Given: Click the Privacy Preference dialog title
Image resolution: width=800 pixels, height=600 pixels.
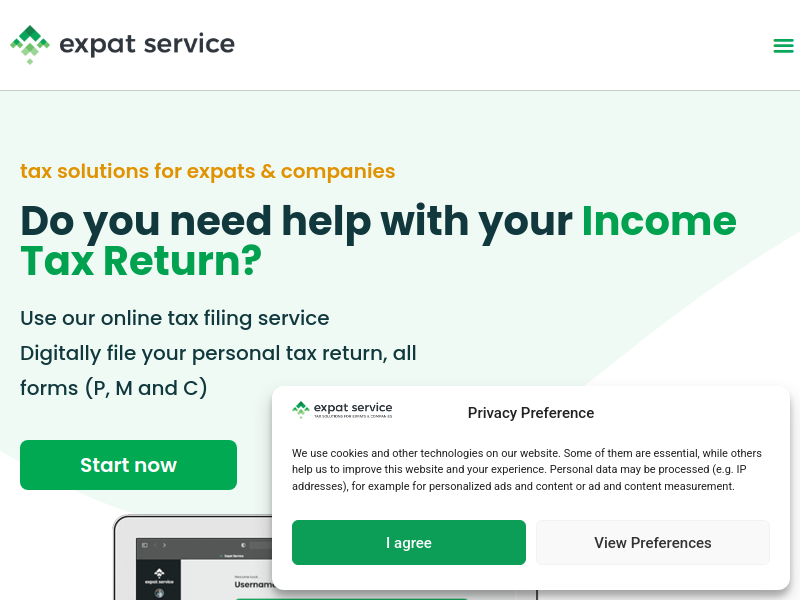Looking at the screenshot, I should [x=531, y=413].
